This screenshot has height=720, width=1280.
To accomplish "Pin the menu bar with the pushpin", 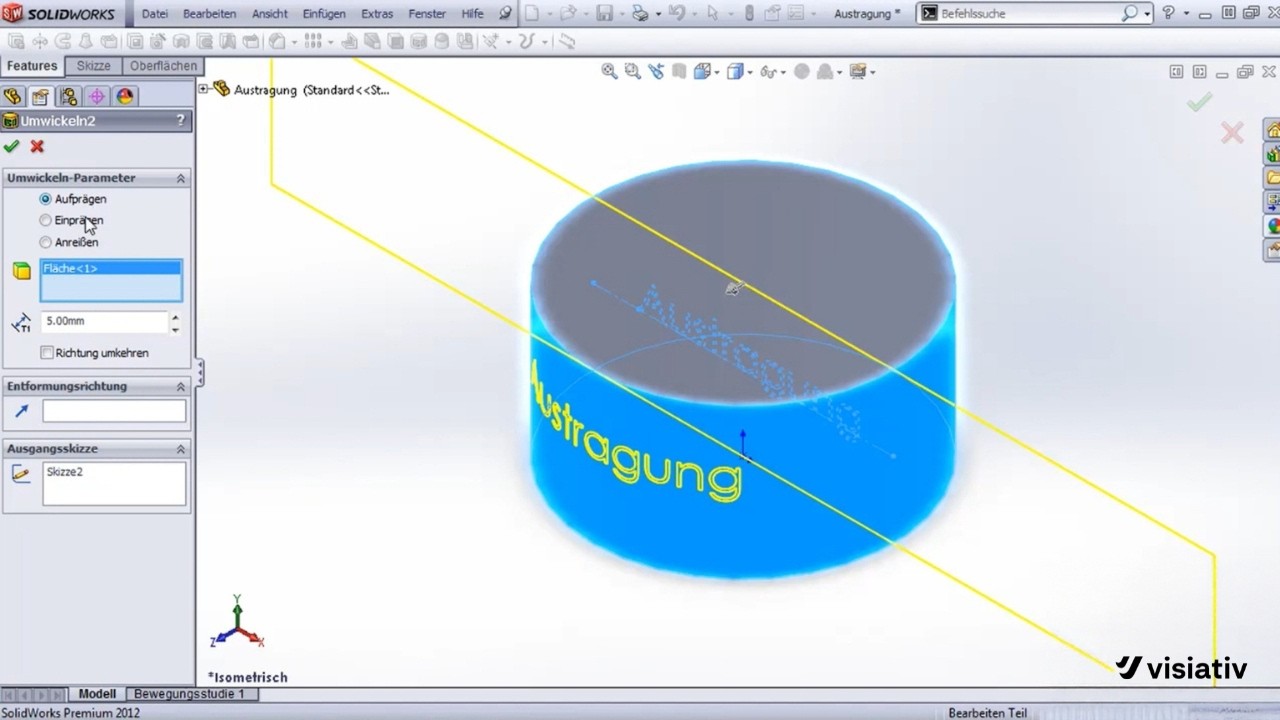I will [505, 13].
